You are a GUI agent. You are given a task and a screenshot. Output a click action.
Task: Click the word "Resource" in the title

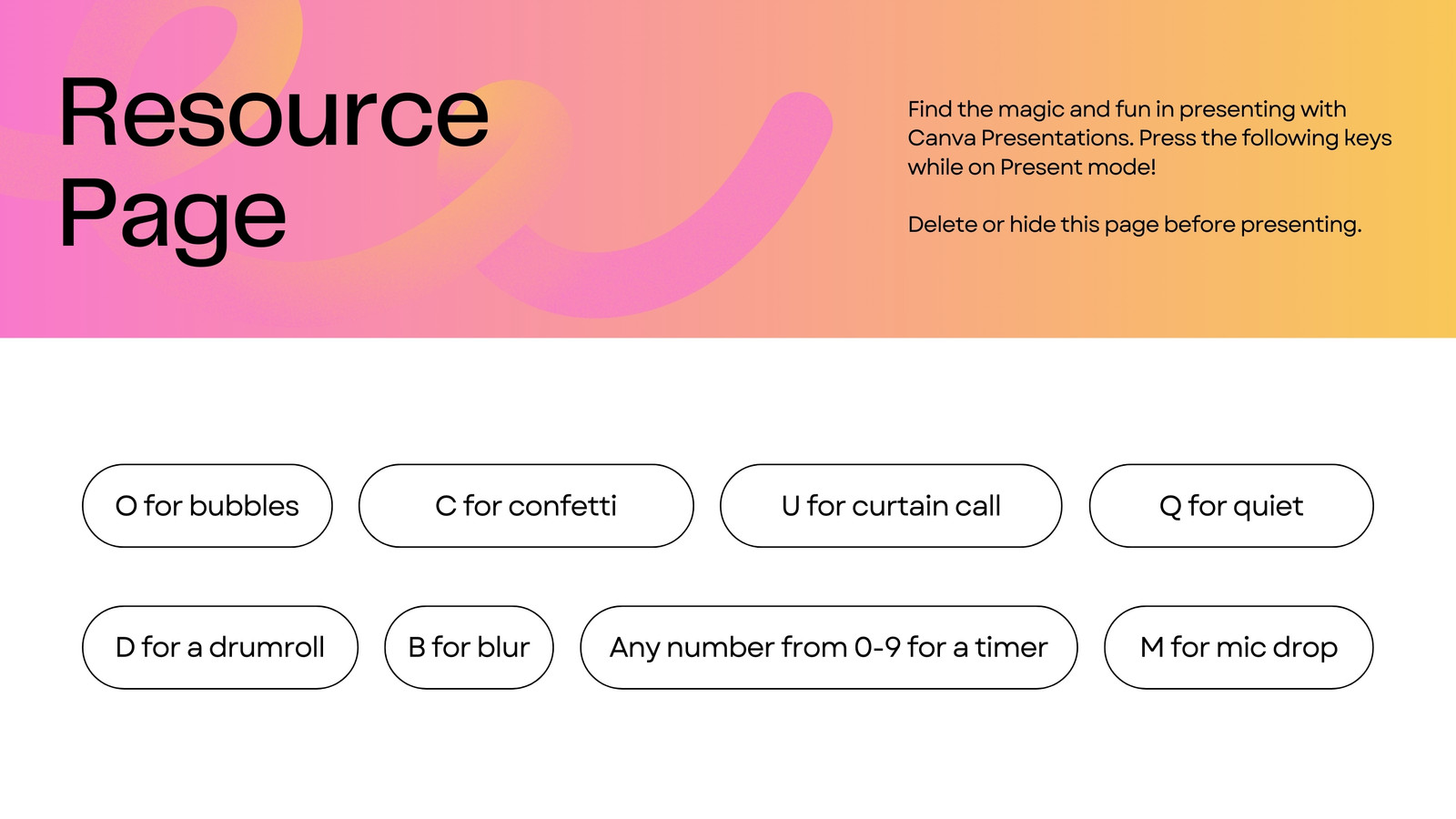[274, 113]
